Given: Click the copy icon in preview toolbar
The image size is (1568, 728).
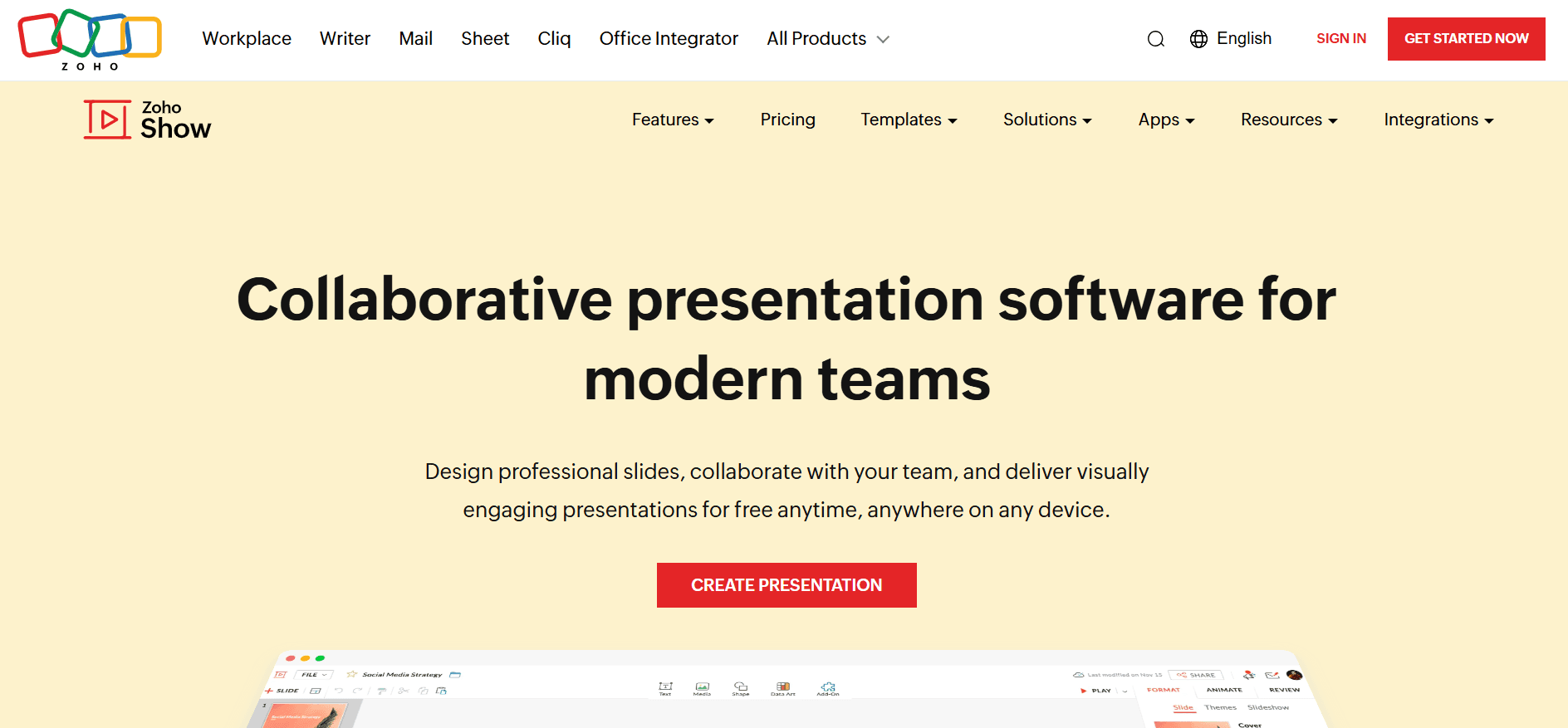Looking at the screenshot, I should click(423, 691).
